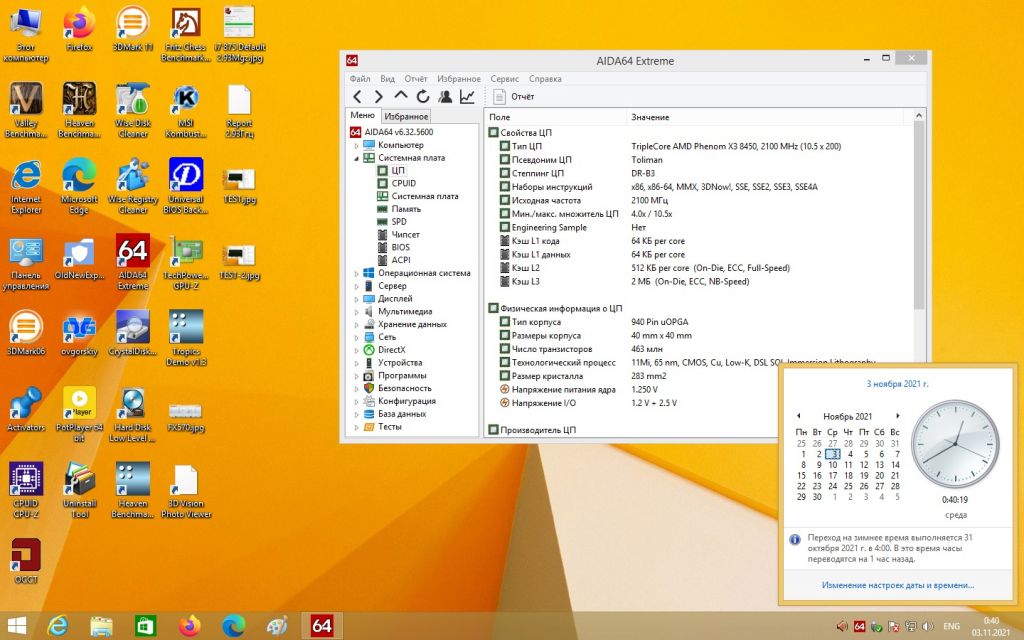
Task: Expand the Компьютер tree node
Action: pos(357,146)
